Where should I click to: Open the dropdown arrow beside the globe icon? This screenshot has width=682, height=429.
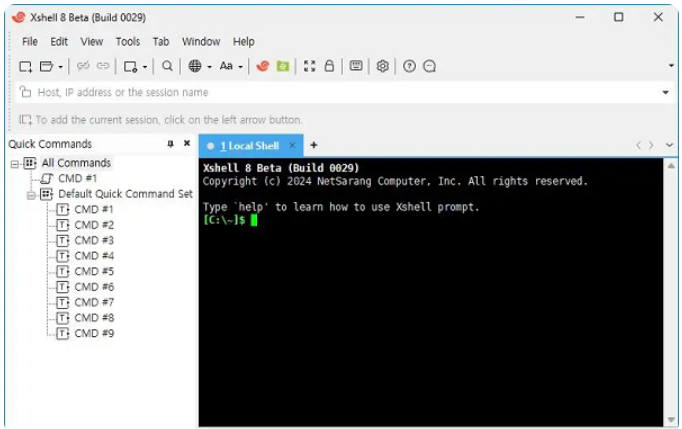pos(209,67)
